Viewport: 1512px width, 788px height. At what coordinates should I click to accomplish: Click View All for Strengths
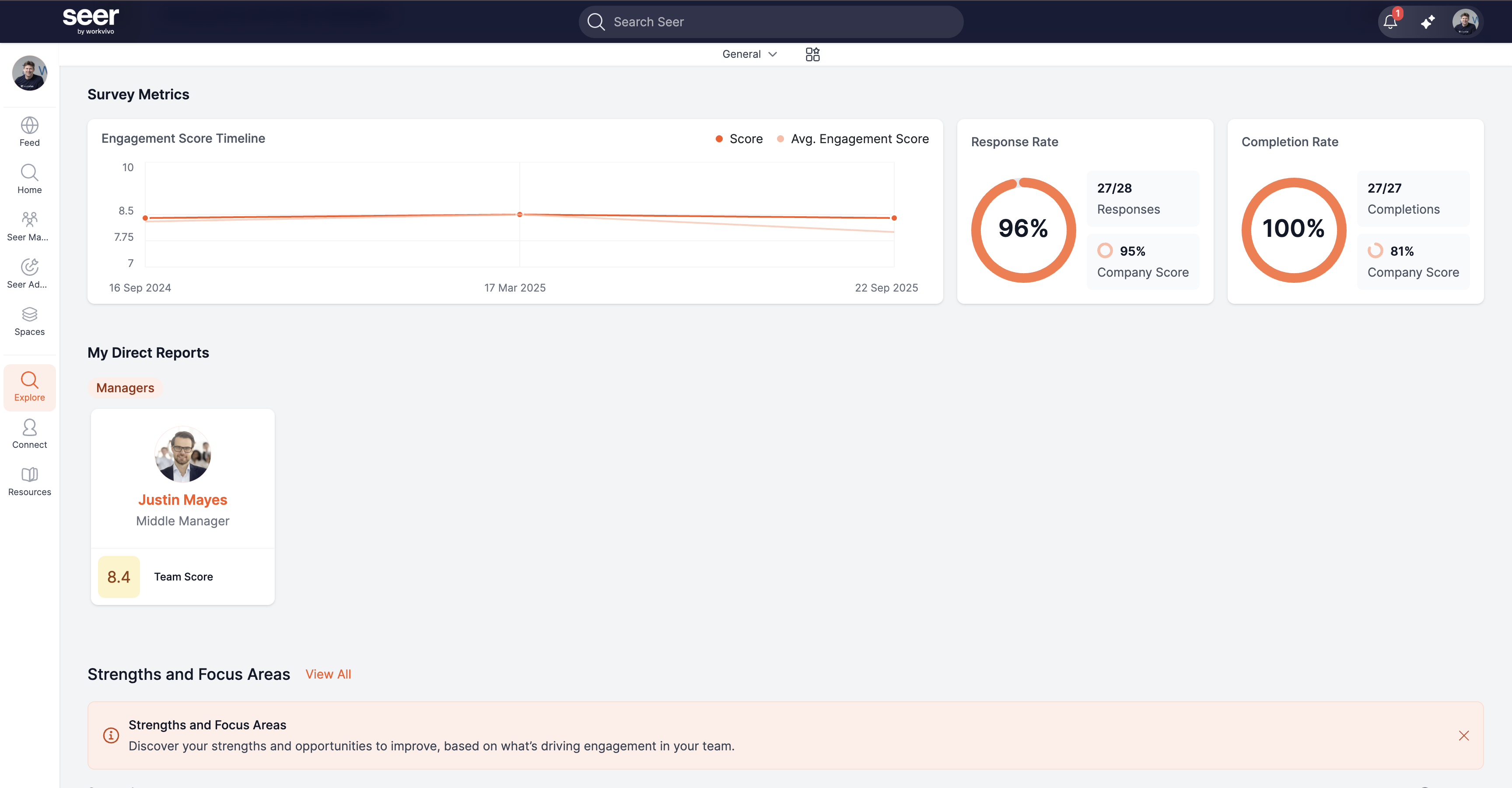(x=328, y=674)
